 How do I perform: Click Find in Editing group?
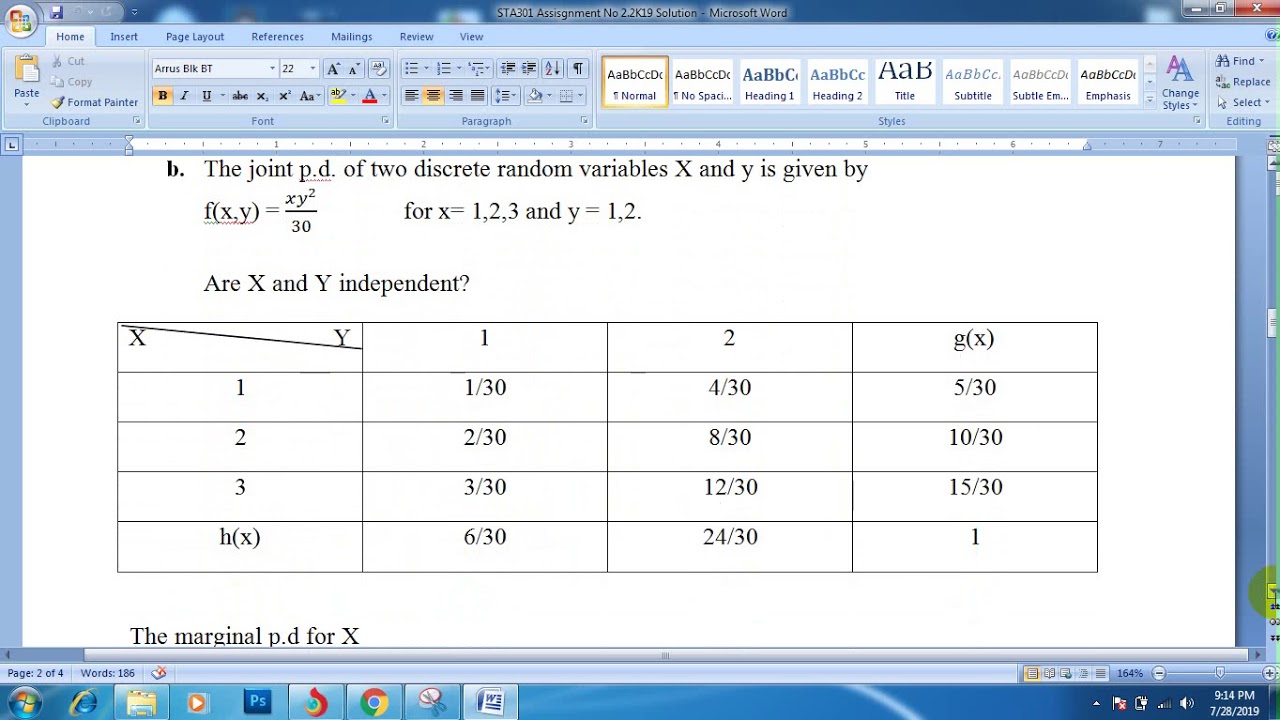(x=1240, y=61)
